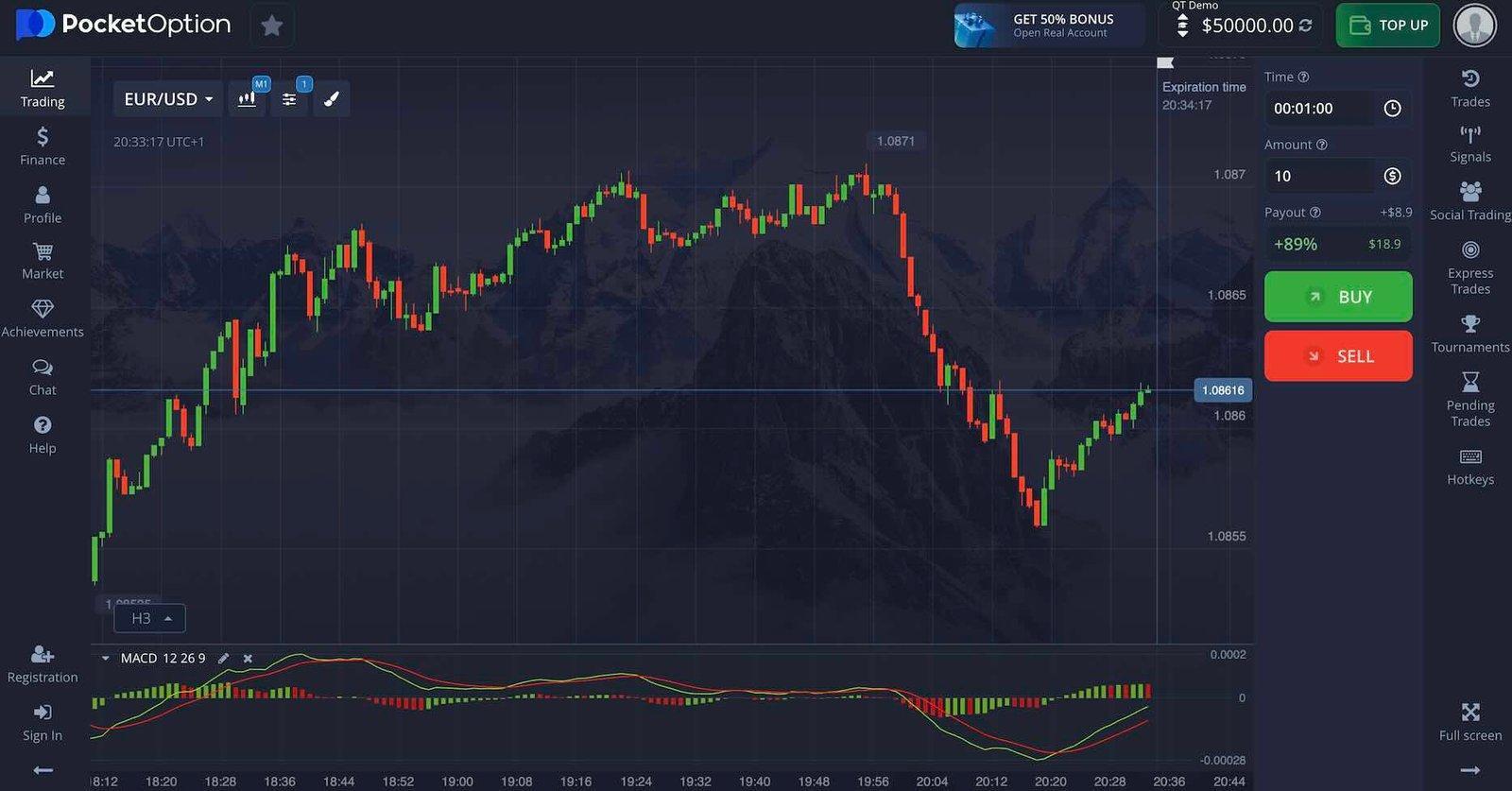Switch account type via QT Demo arrows
The width and height of the screenshot is (1512, 791).
pos(1182,26)
